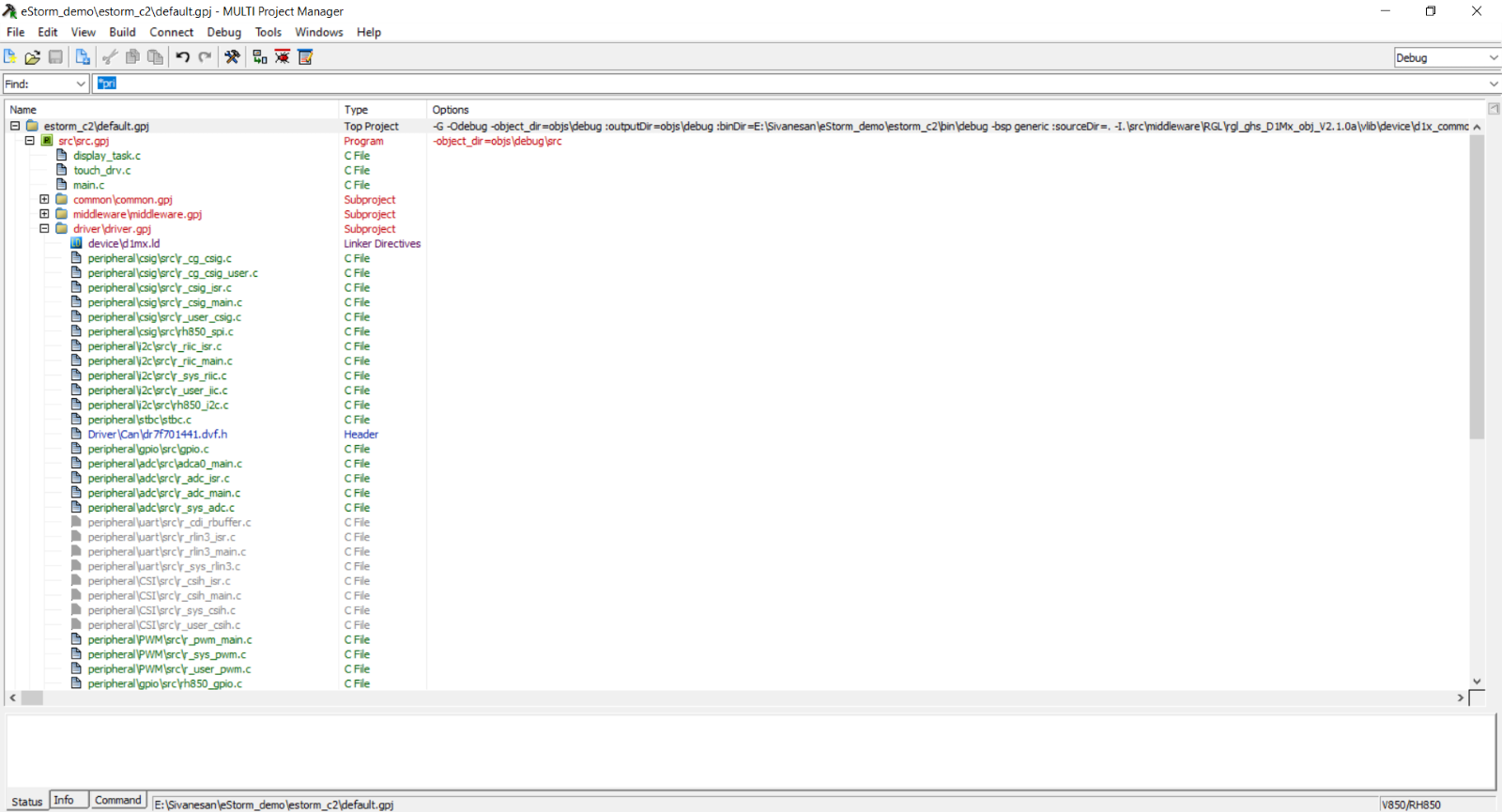Click the Copy toolbar icon
The image size is (1502, 812).
(132, 57)
